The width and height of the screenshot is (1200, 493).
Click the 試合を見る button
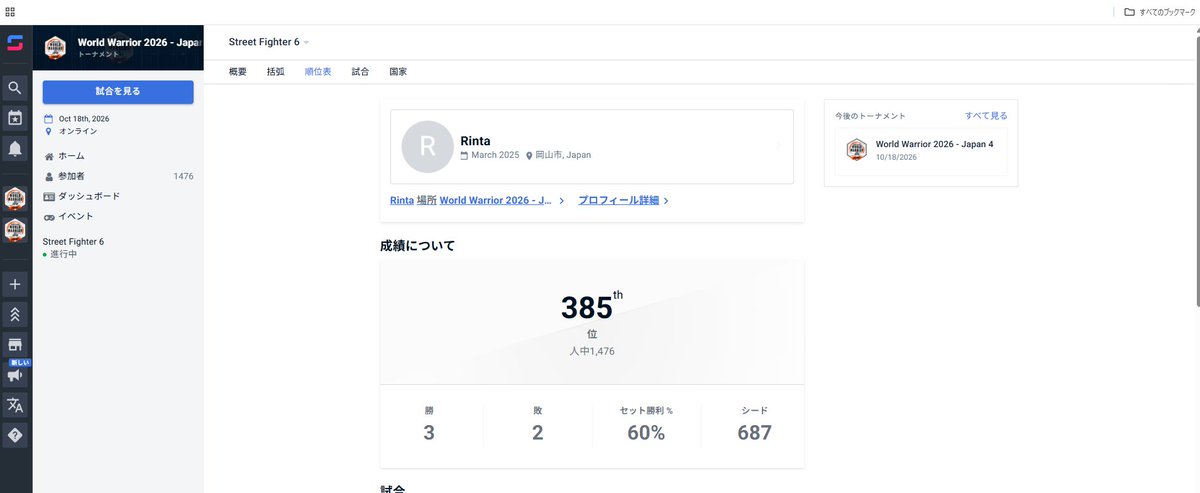coord(118,91)
